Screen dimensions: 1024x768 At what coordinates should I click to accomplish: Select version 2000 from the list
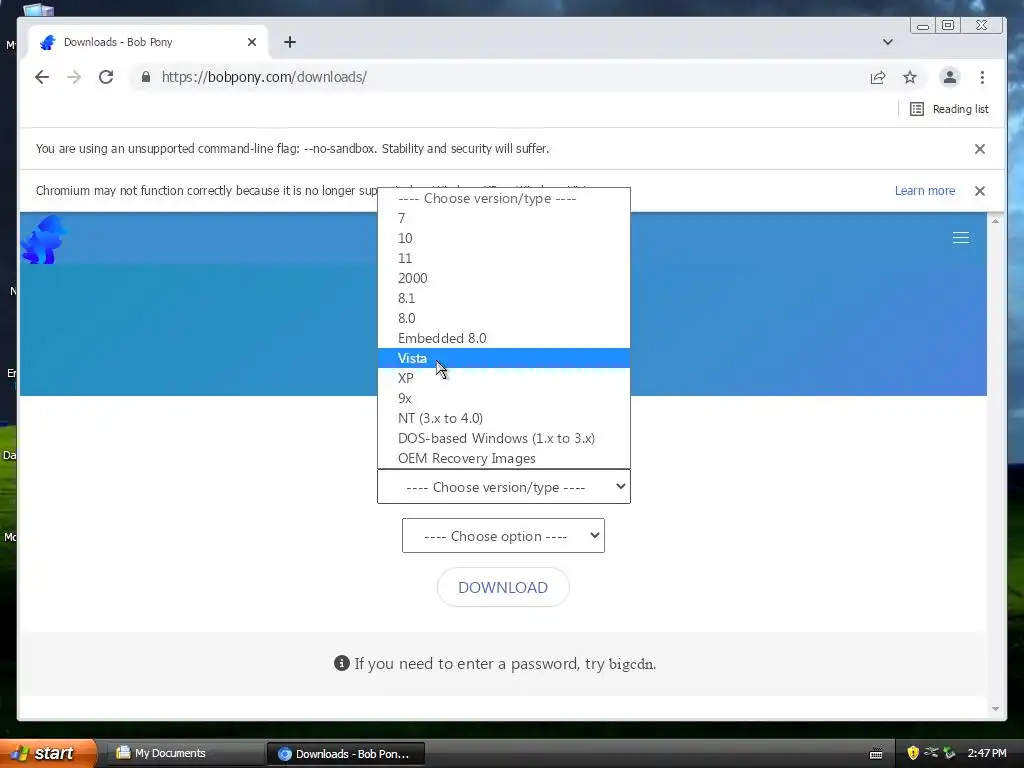tap(504, 278)
